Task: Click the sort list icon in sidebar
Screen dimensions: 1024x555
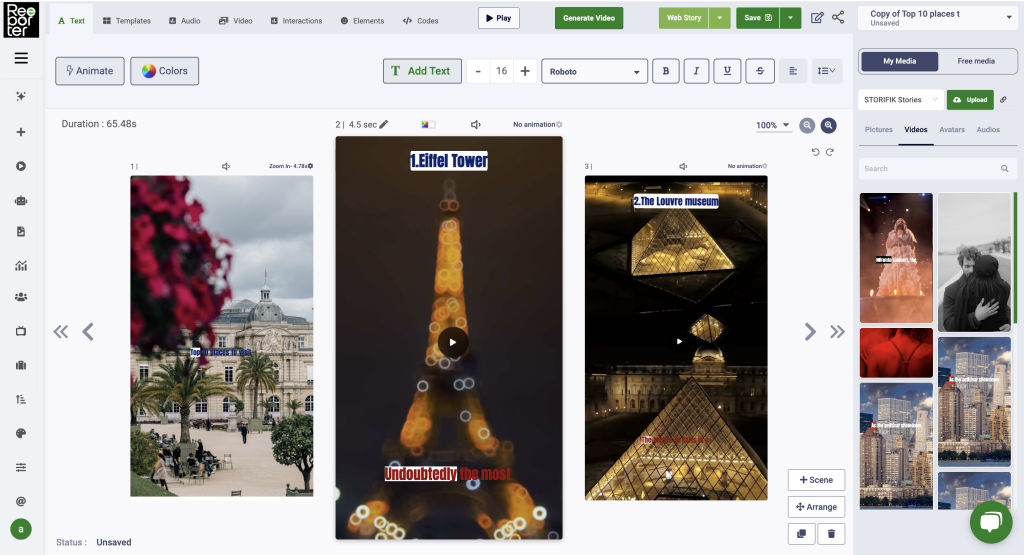Action: tap(21, 399)
